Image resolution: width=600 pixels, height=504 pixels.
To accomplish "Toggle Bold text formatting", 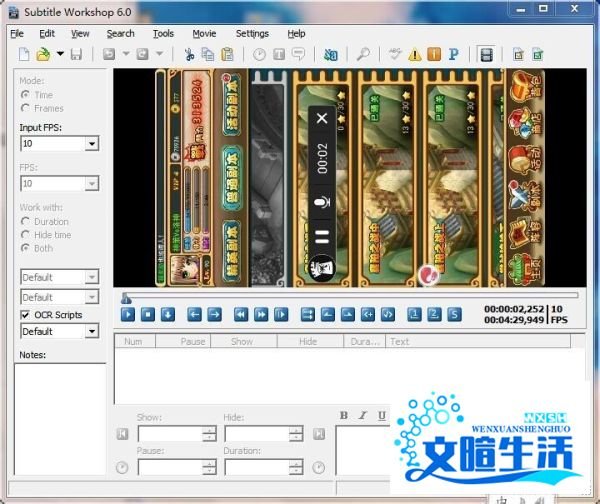I will (x=344, y=415).
